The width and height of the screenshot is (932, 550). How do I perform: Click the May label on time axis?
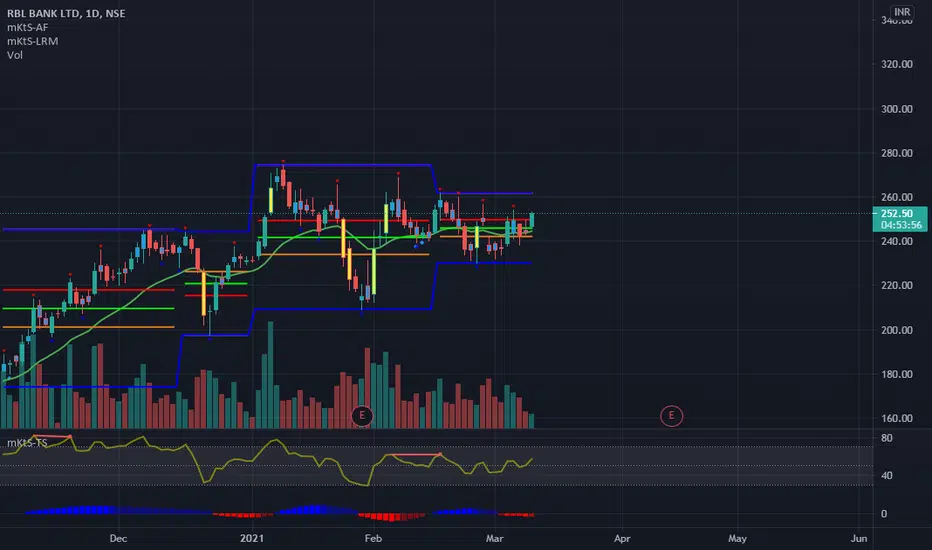[x=737, y=538]
